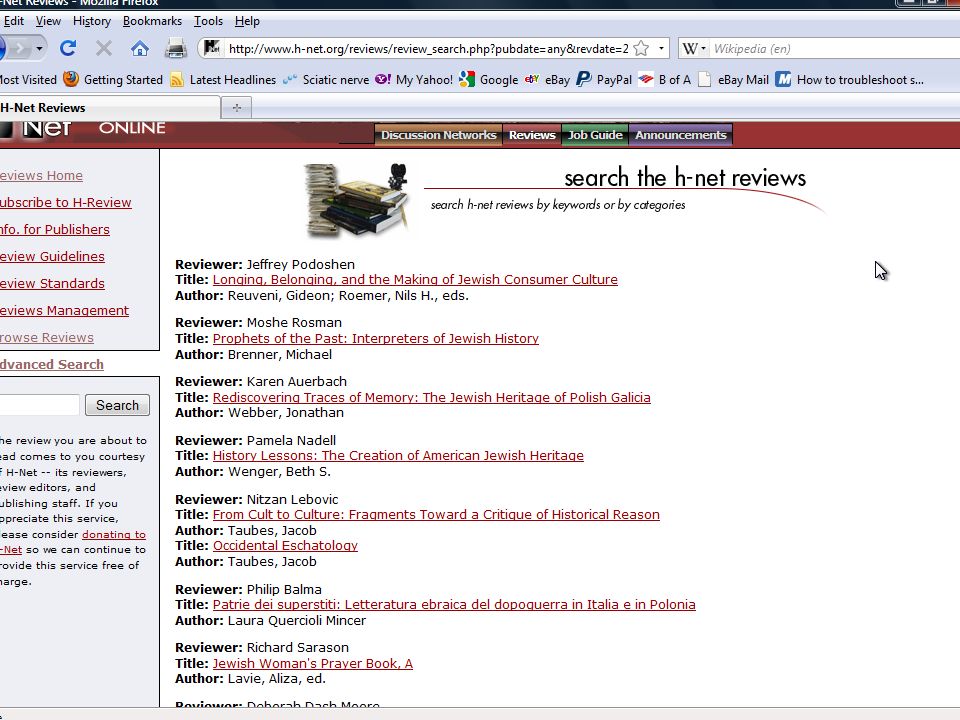Open 'History Lessons' review link
Image resolution: width=960 pixels, height=720 pixels.
coord(398,455)
